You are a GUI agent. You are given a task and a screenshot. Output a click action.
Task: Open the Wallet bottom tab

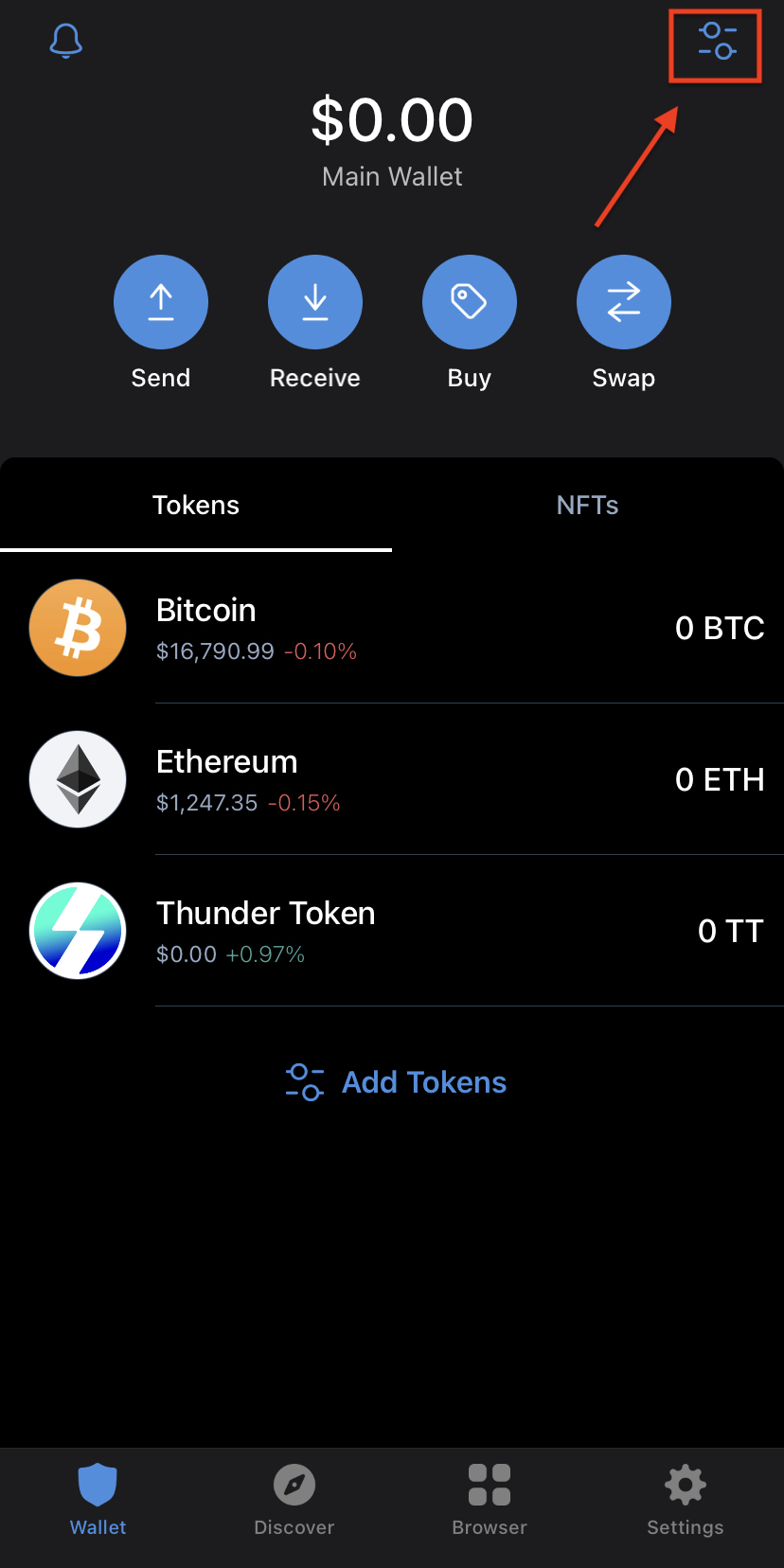pos(98,1501)
